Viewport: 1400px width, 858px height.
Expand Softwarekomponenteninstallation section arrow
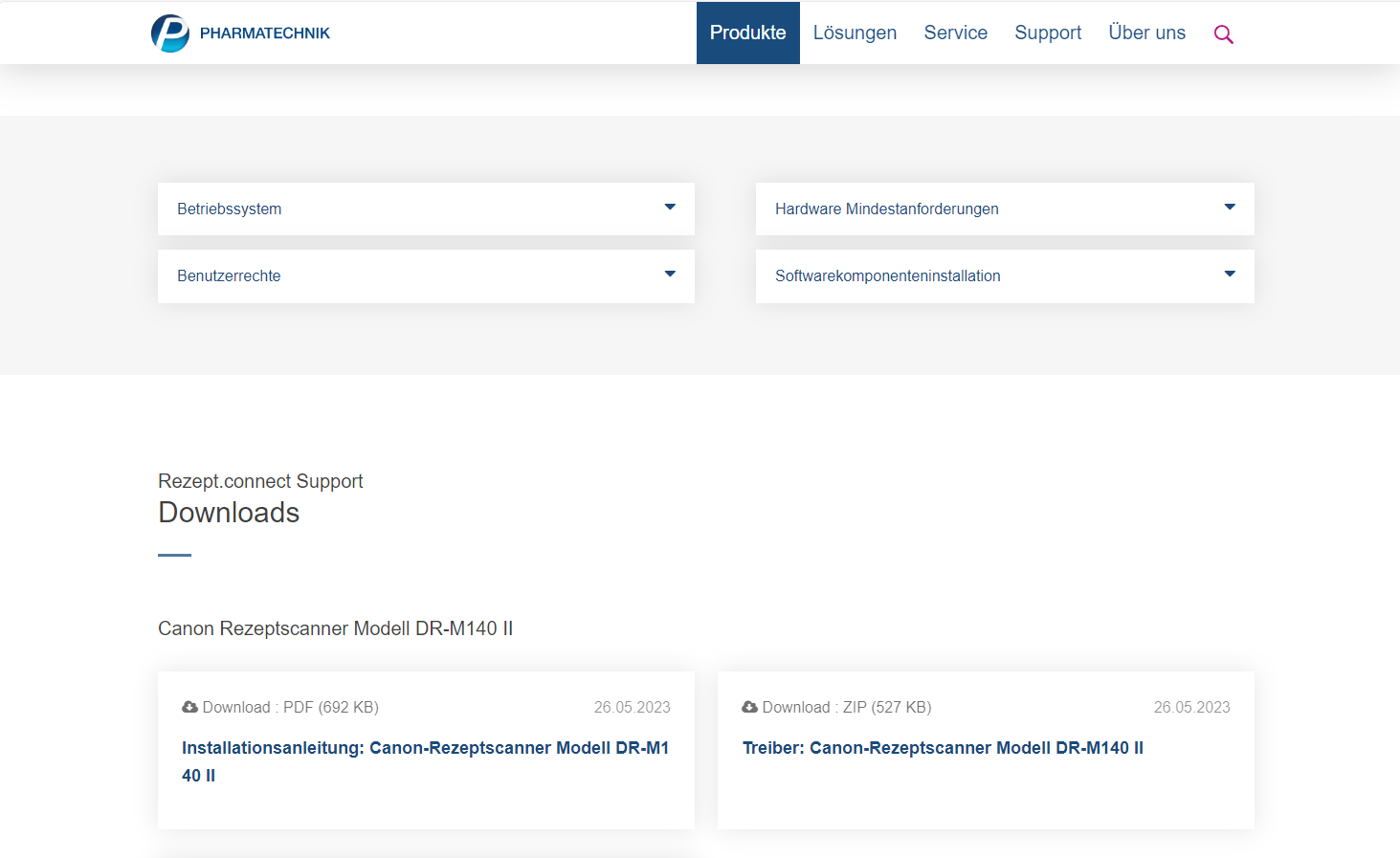[x=1230, y=275]
